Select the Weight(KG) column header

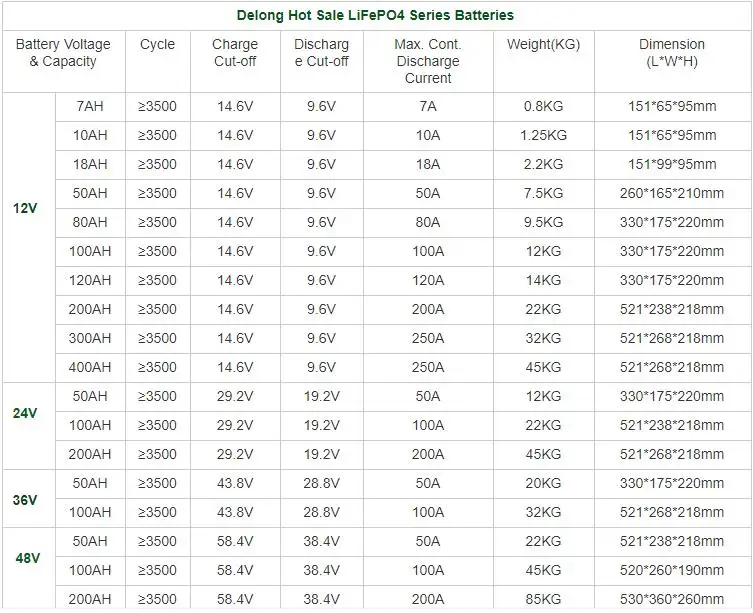pos(543,45)
